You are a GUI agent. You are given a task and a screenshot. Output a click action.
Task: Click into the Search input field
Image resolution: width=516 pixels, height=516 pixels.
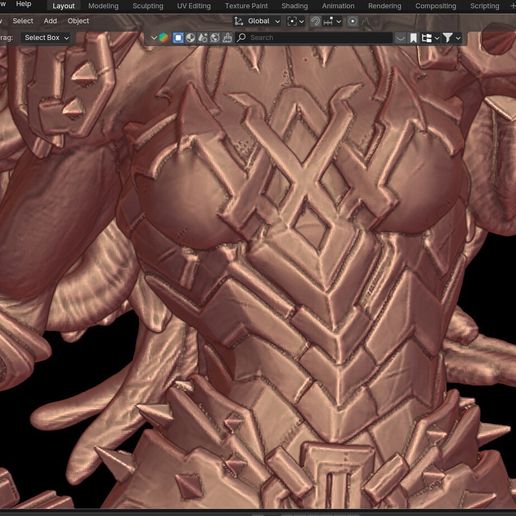coord(314,38)
